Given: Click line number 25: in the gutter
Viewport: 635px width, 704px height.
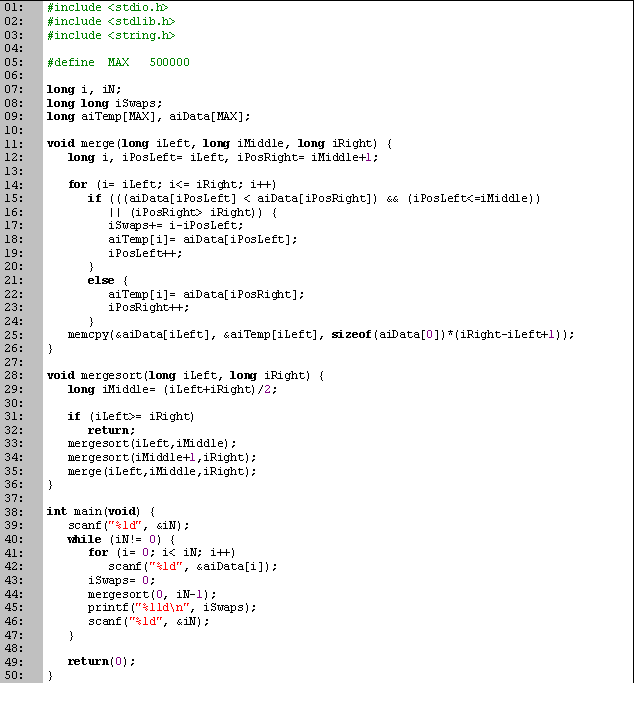Looking at the screenshot, I should coord(13,335).
